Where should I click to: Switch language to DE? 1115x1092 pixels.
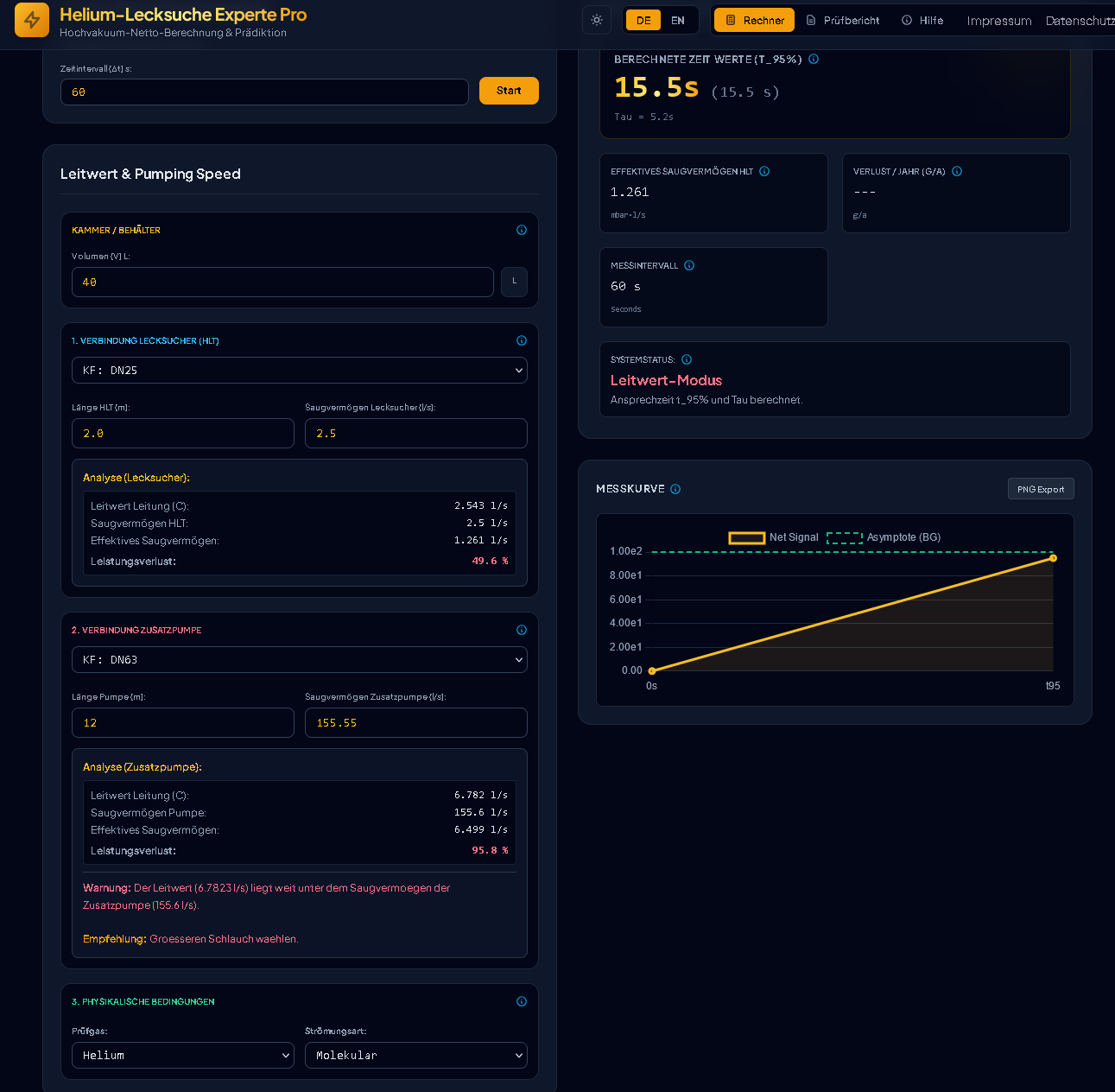pyautogui.click(x=643, y=20)
